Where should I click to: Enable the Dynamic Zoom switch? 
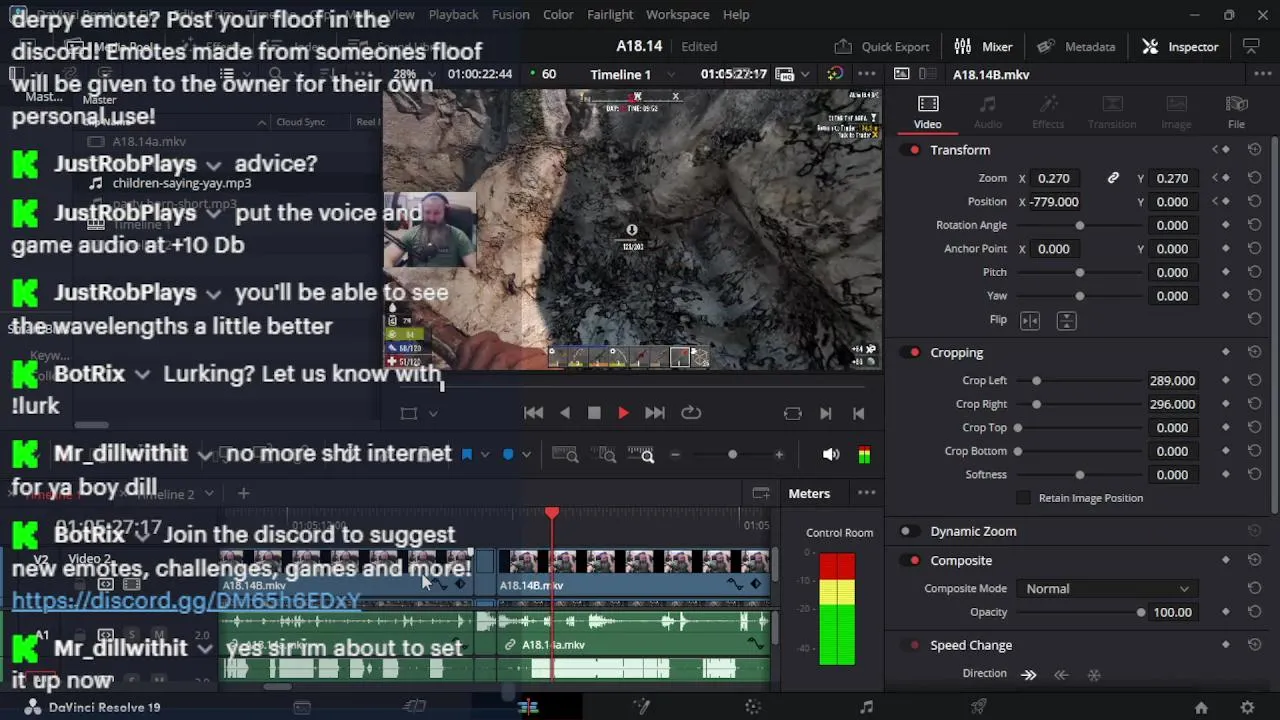[910, 532]
